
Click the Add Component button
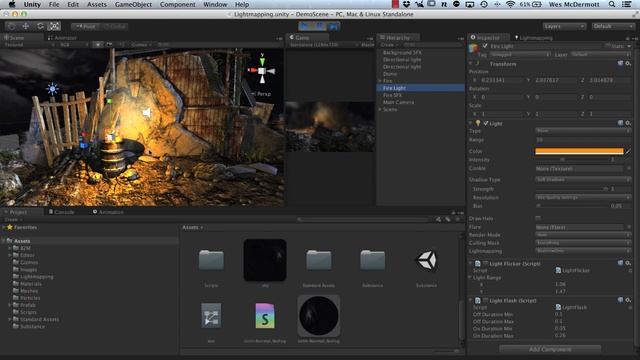click(x=550, y=349)
